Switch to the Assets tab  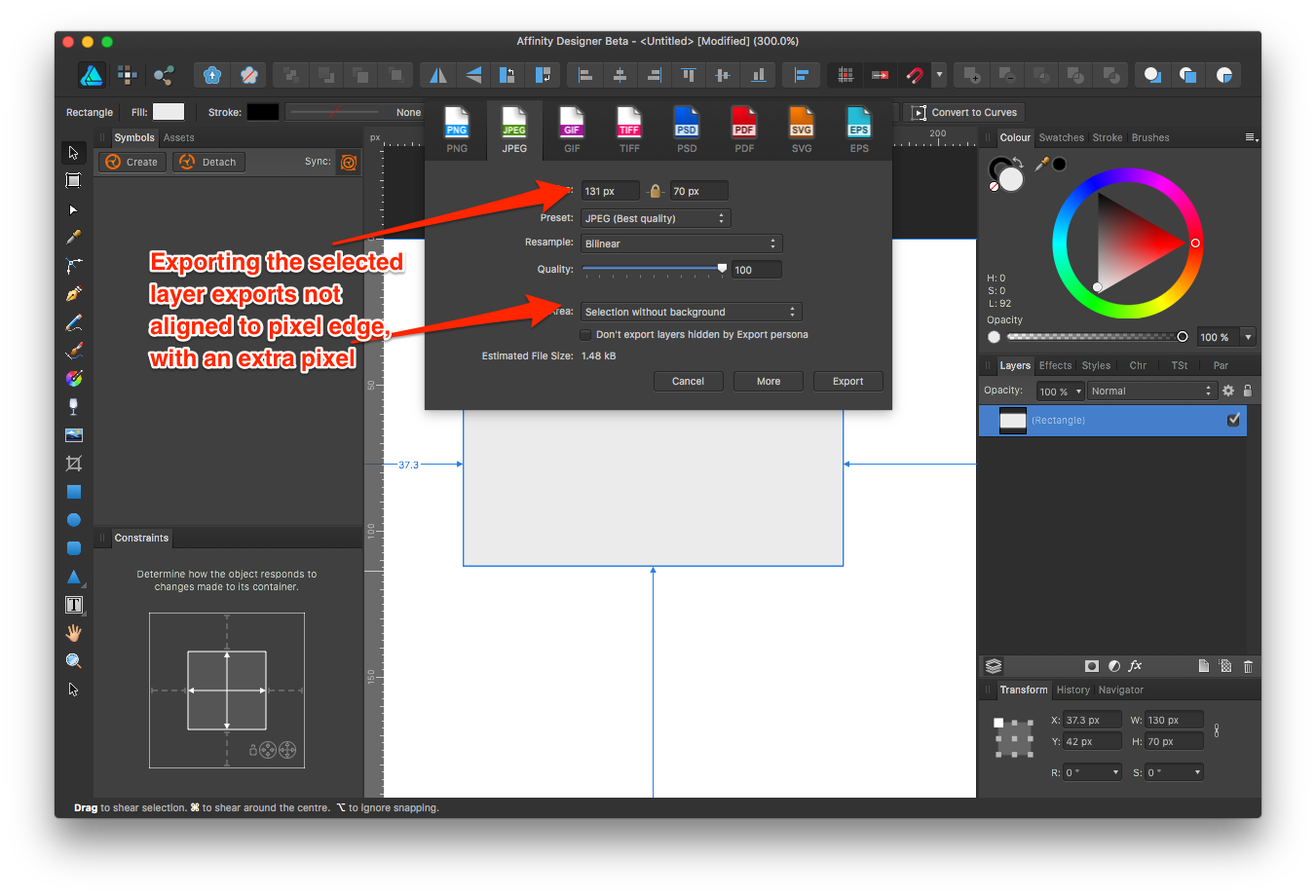[x=178, y=137]
